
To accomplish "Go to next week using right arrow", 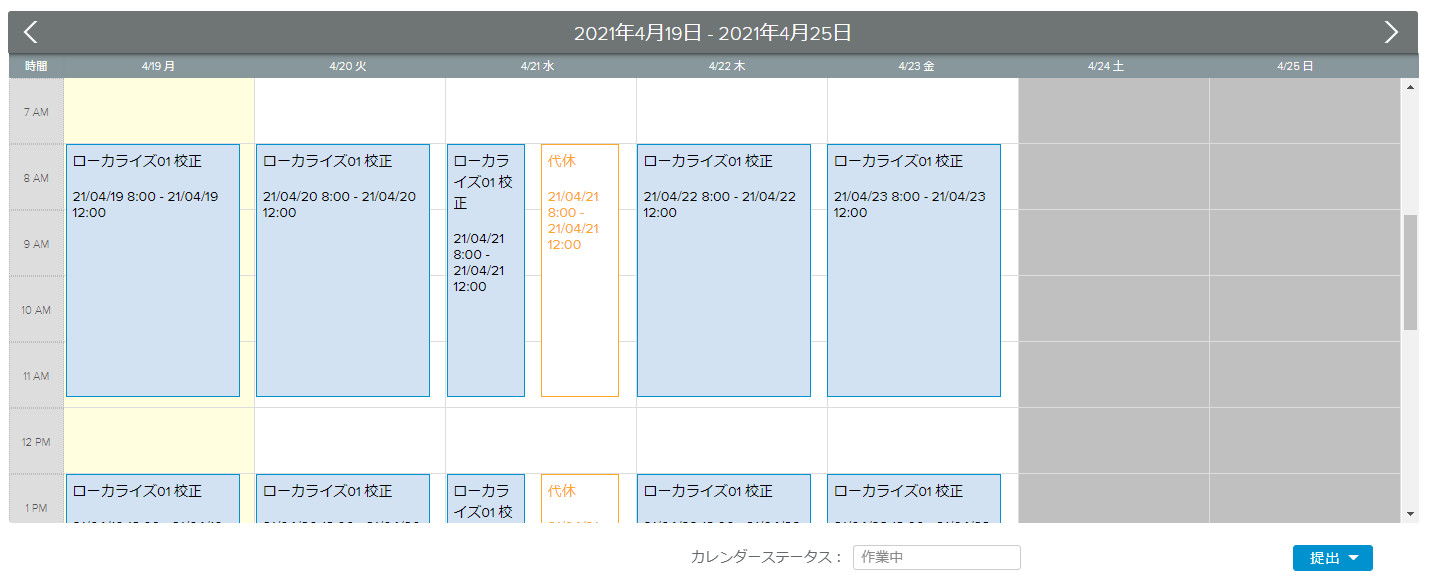I will click(x=1391, y=32).
